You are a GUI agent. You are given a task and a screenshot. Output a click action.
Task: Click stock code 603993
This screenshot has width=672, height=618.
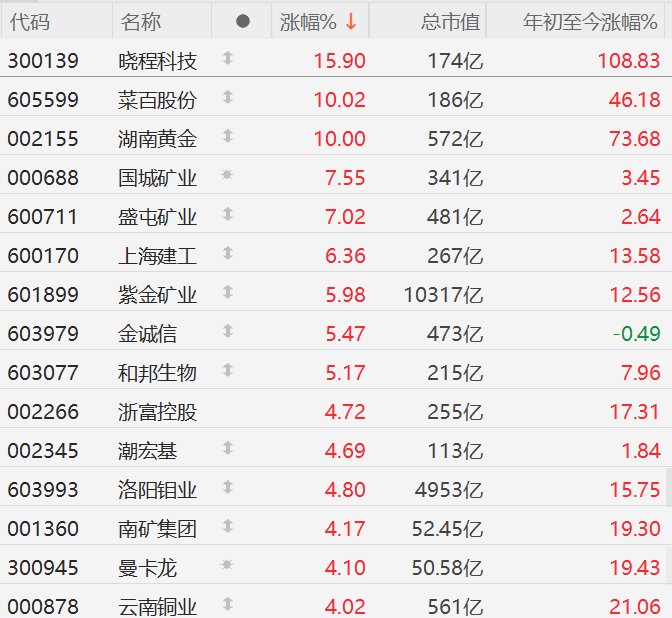43,490
